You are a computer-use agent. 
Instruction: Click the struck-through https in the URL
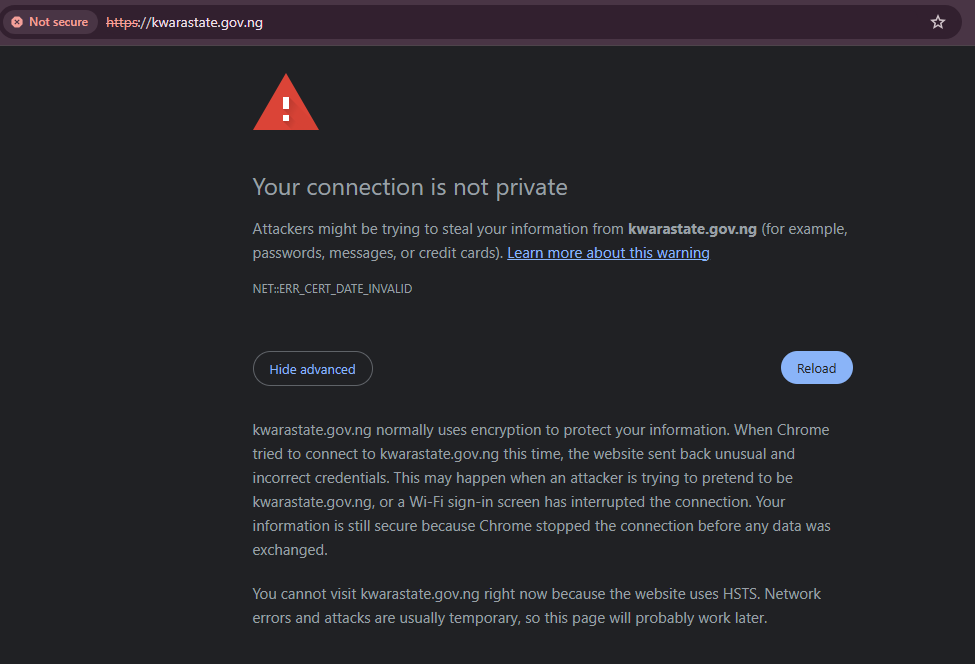(x=122, y=22)
